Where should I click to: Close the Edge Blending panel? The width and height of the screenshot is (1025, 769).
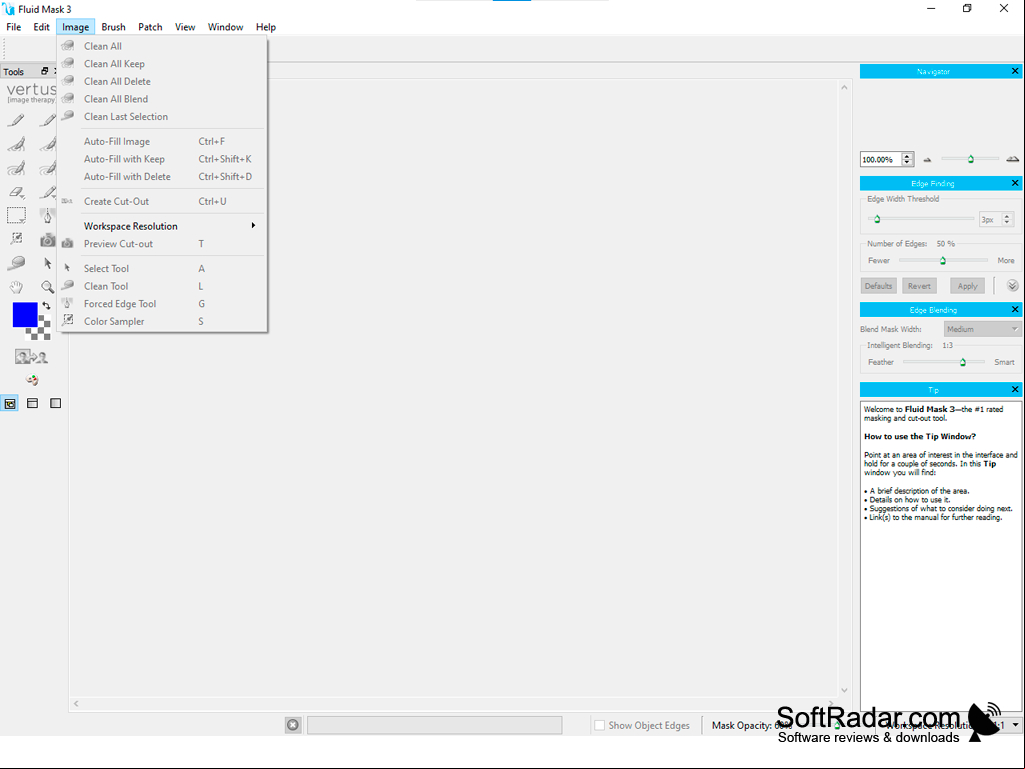[1015, 309]
